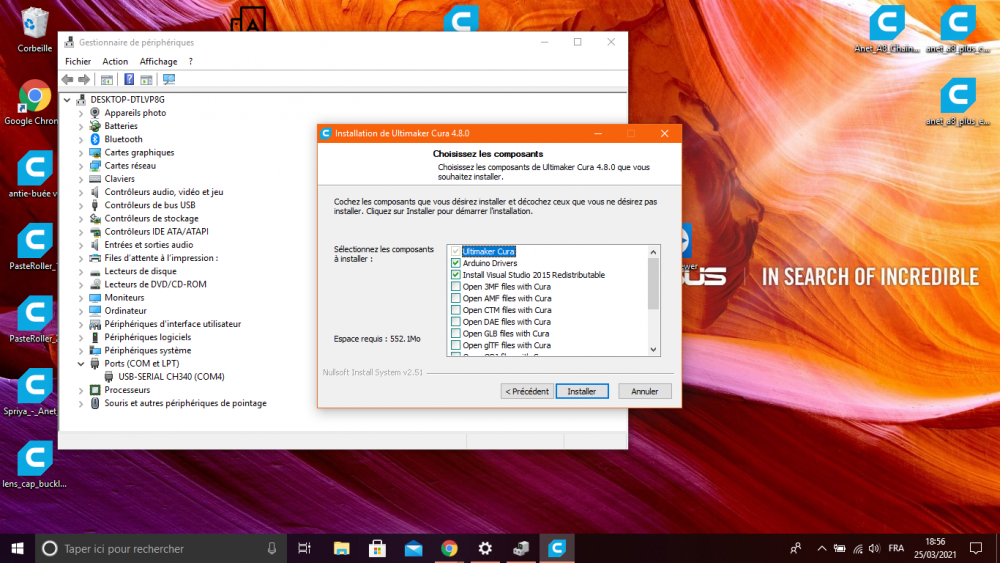This screenshot has width=1000, height=563.
Task: Select the Claviers tree item
Action: pyautogui.click(x=119, y=179)
